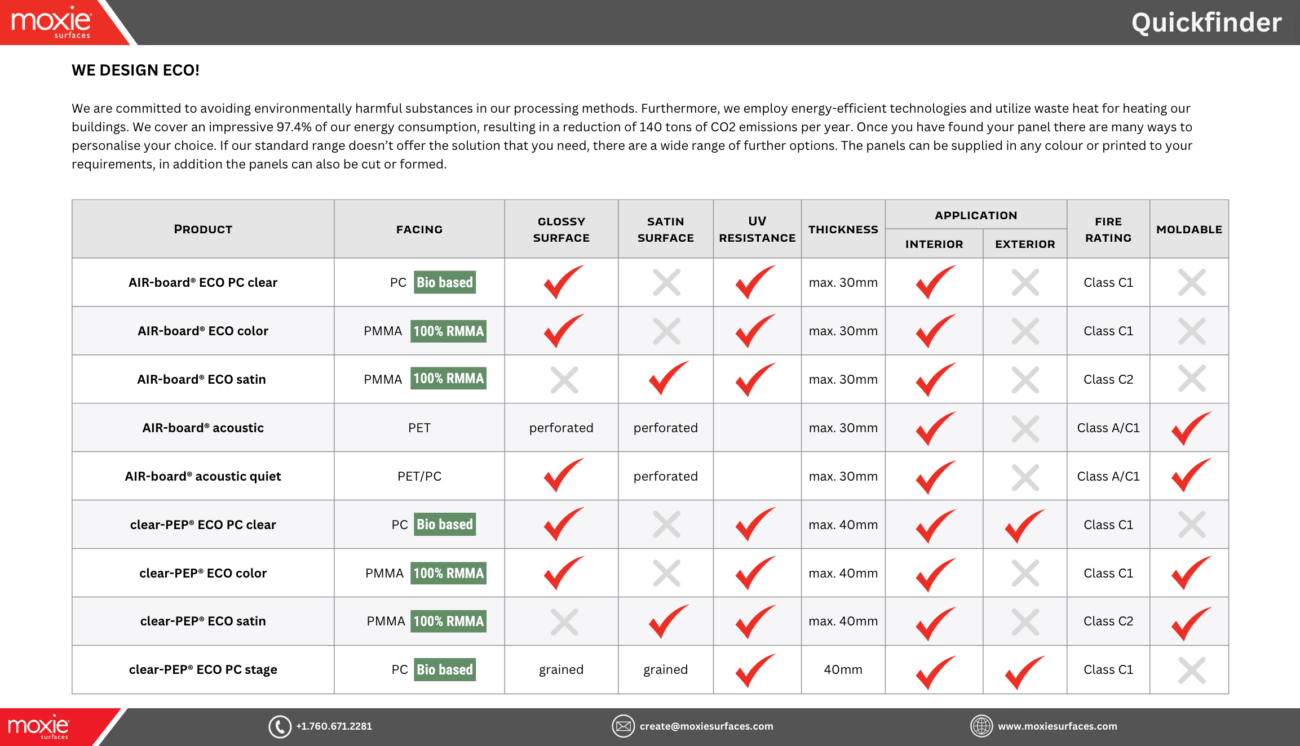The image size is (1300, 746).
Task: Click the Facing column header
Action: [419, 229]
